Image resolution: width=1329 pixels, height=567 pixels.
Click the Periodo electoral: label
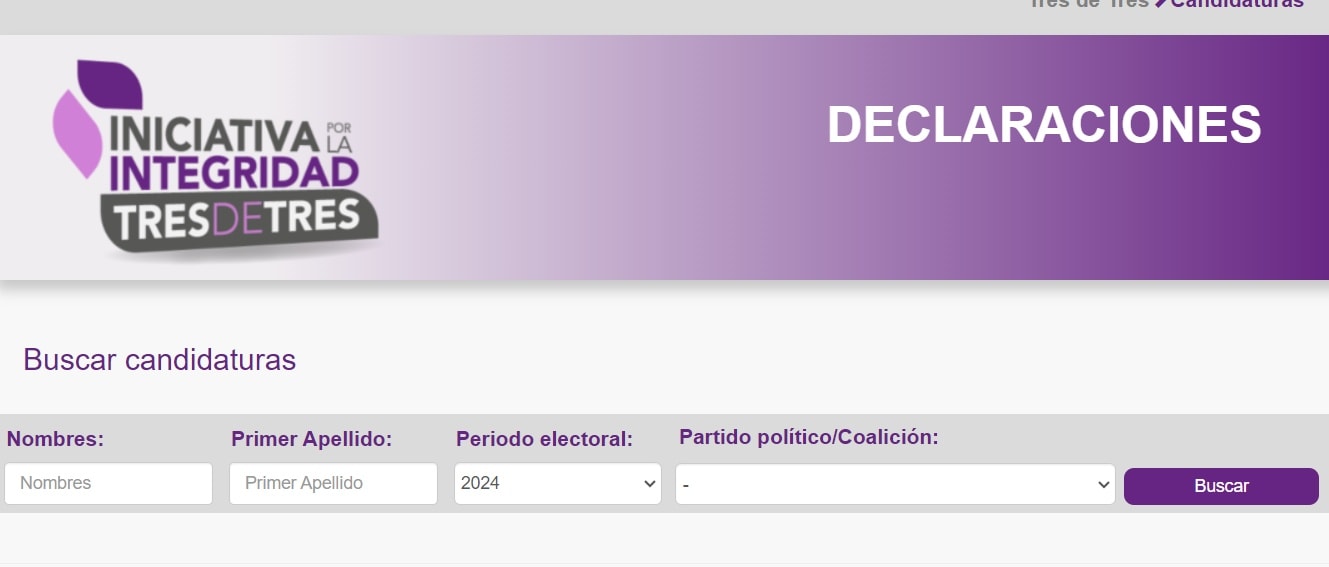[544, 439]
